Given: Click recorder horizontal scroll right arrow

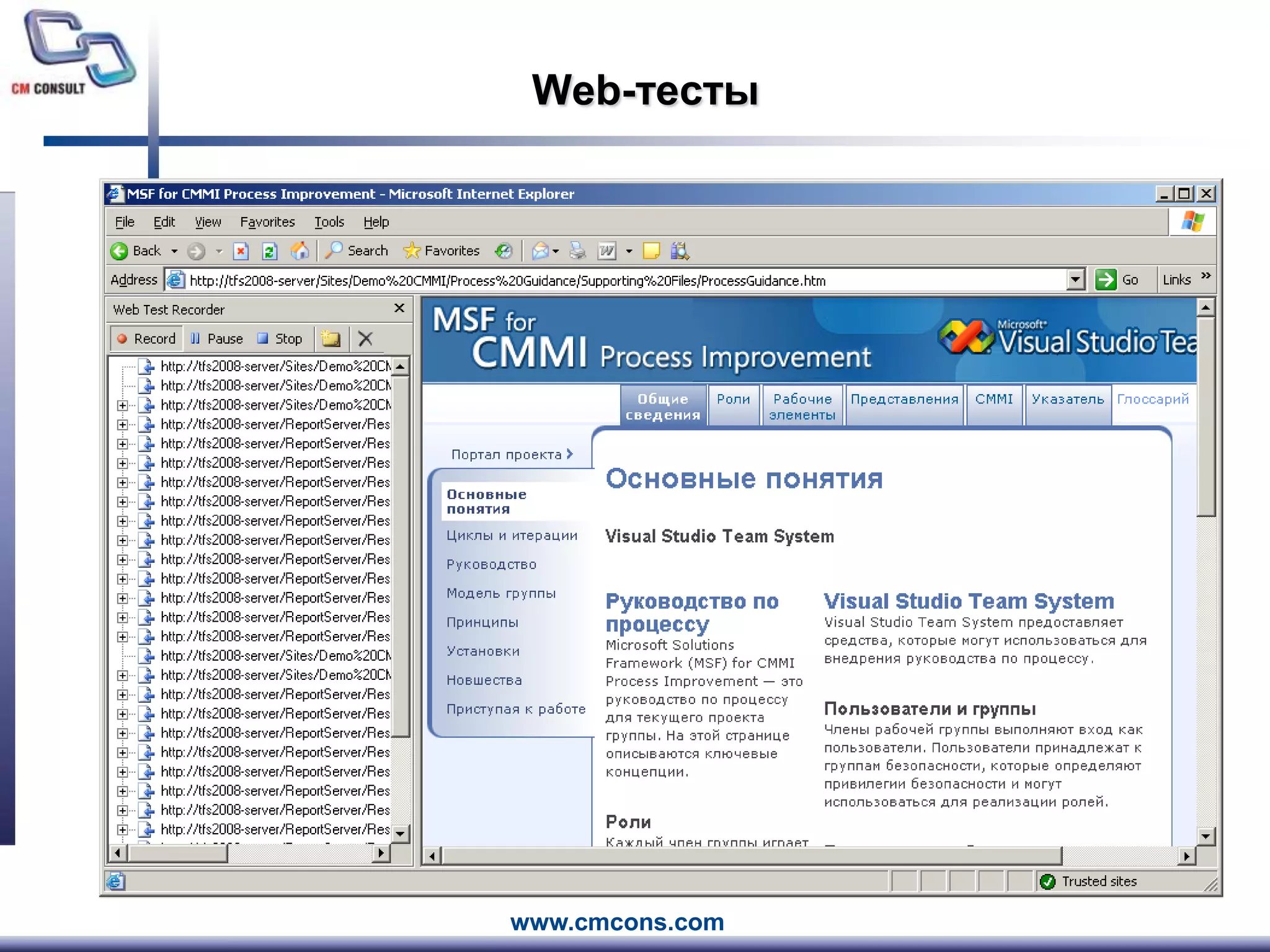Looking at the screenshot, I should [381, 853].
